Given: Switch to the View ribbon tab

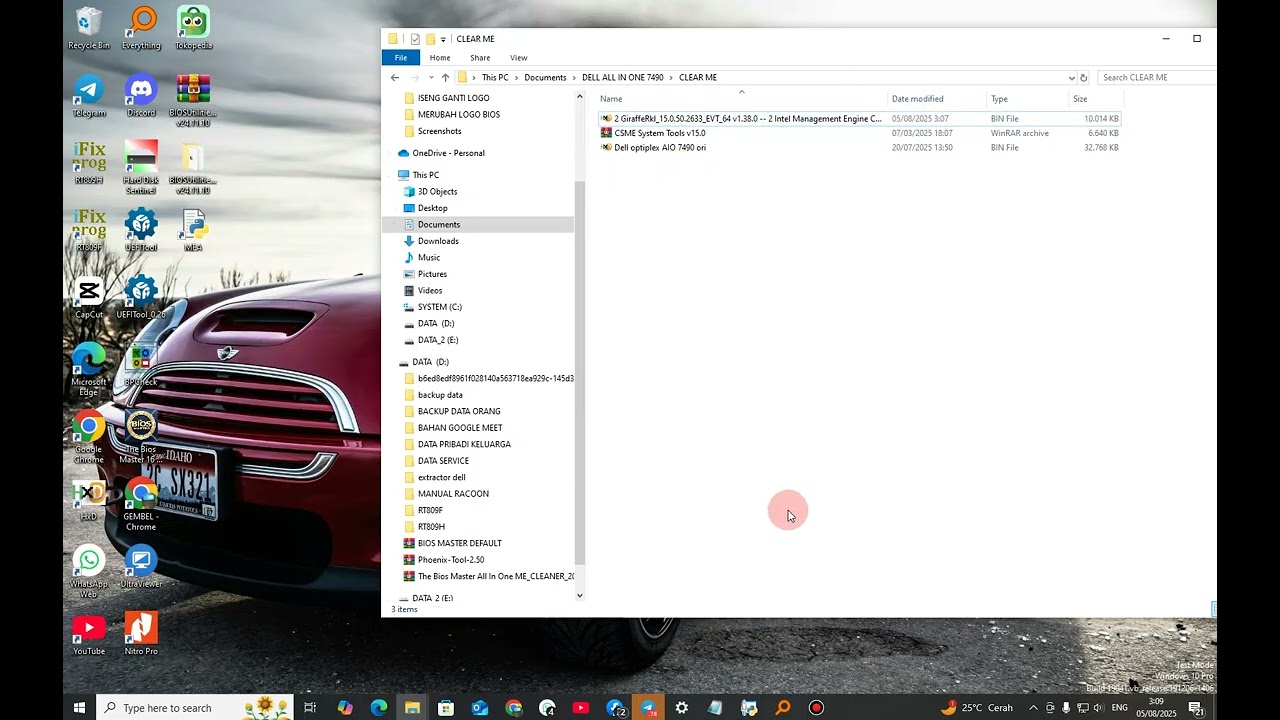Looking at the screenshot, I should point(519,57).
